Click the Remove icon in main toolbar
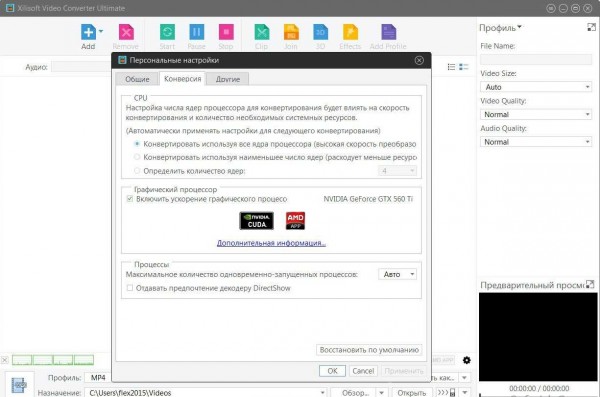Screen dimensions: 600x397 126,32
